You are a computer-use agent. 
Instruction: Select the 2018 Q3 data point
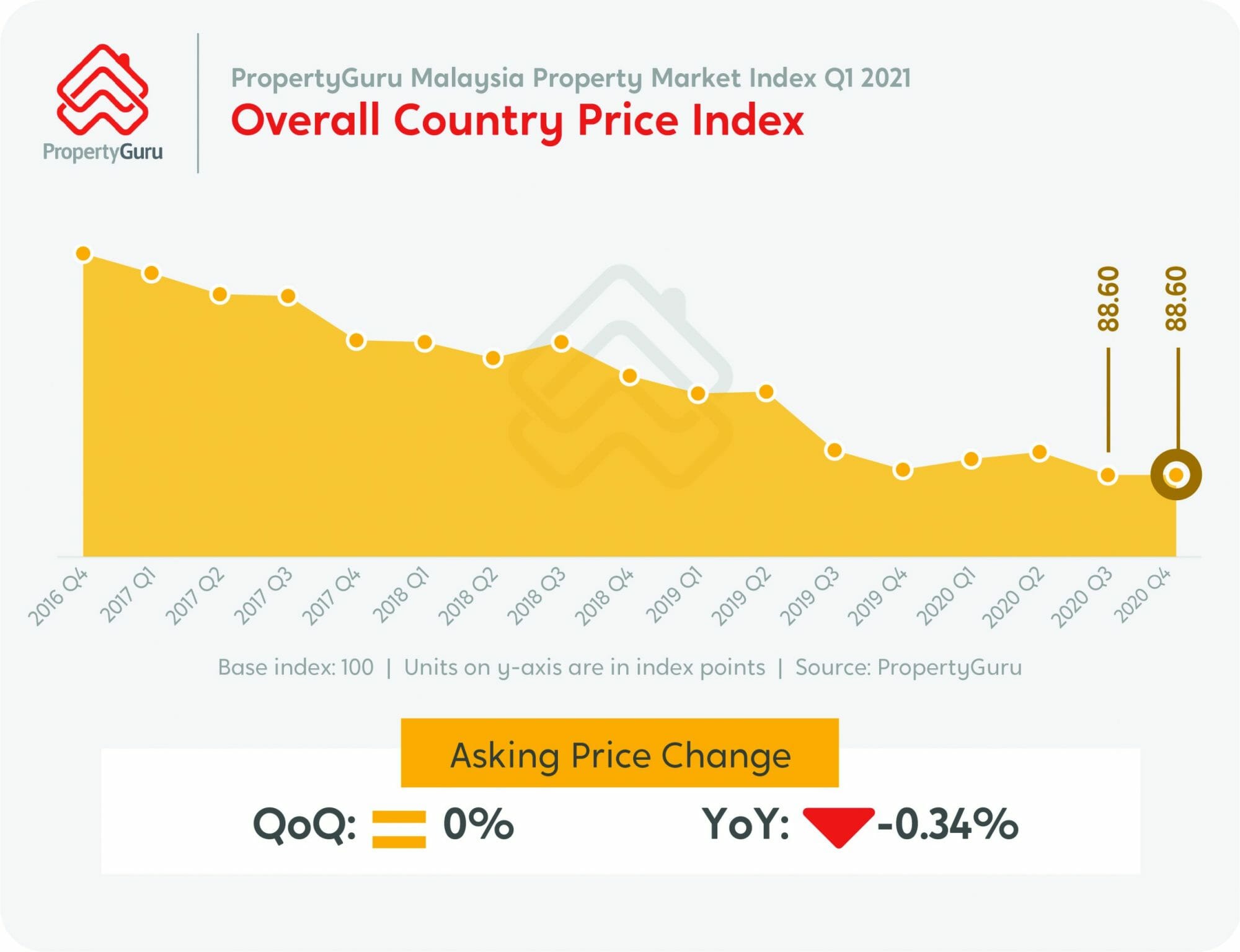click(x=560, y=342)
